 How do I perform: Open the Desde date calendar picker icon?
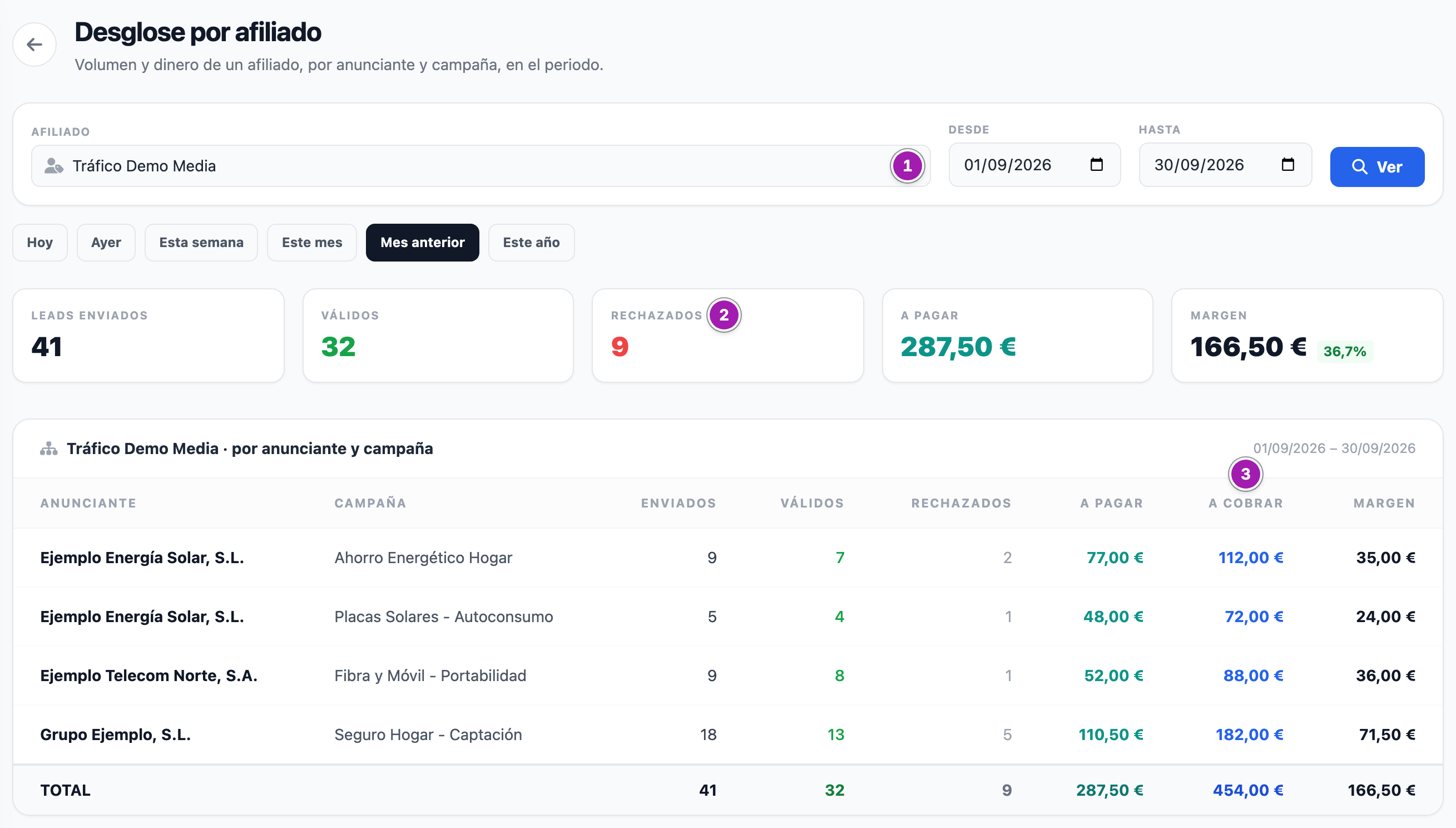coord(1097,165)
